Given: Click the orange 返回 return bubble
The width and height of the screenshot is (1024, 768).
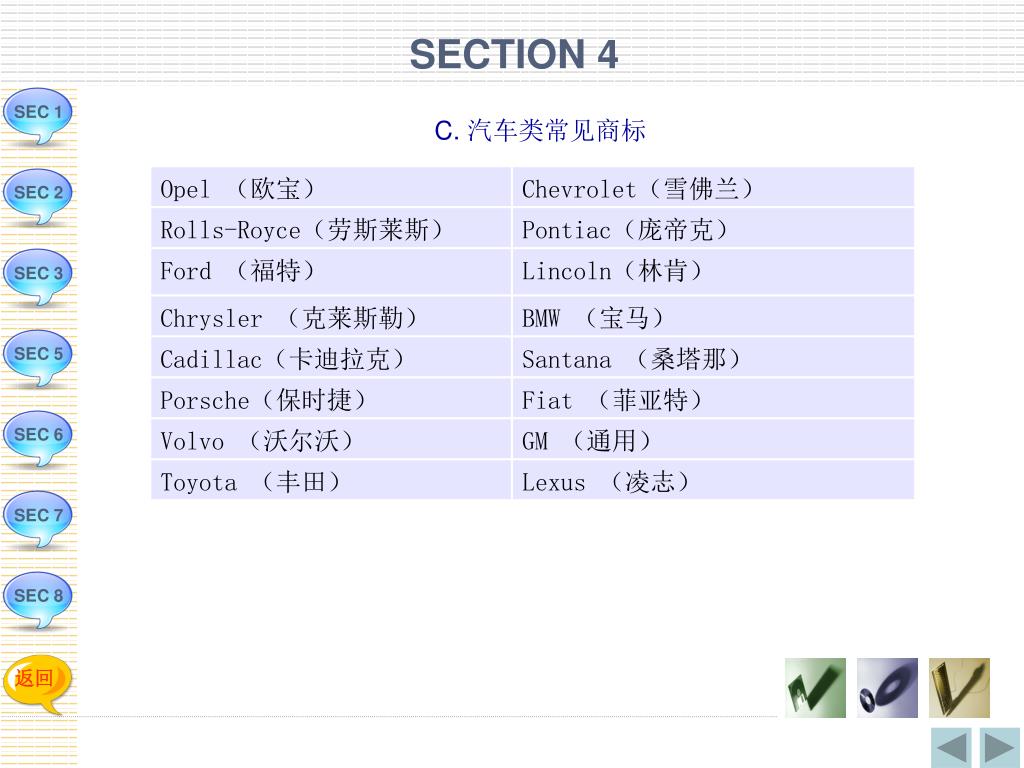Looking at the screenshot, I should 38,682.
